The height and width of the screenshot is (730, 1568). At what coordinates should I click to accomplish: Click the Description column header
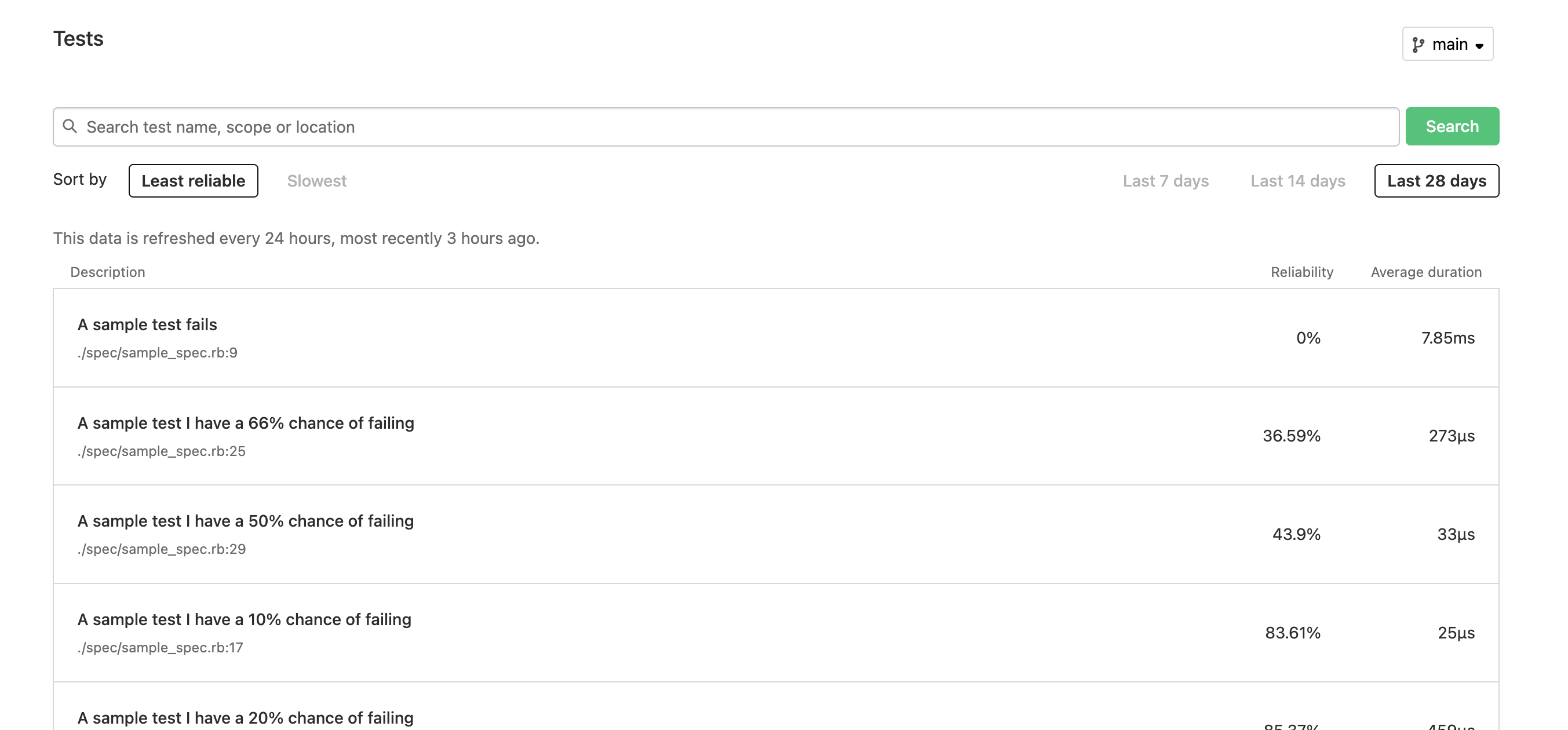coord(108,272)
